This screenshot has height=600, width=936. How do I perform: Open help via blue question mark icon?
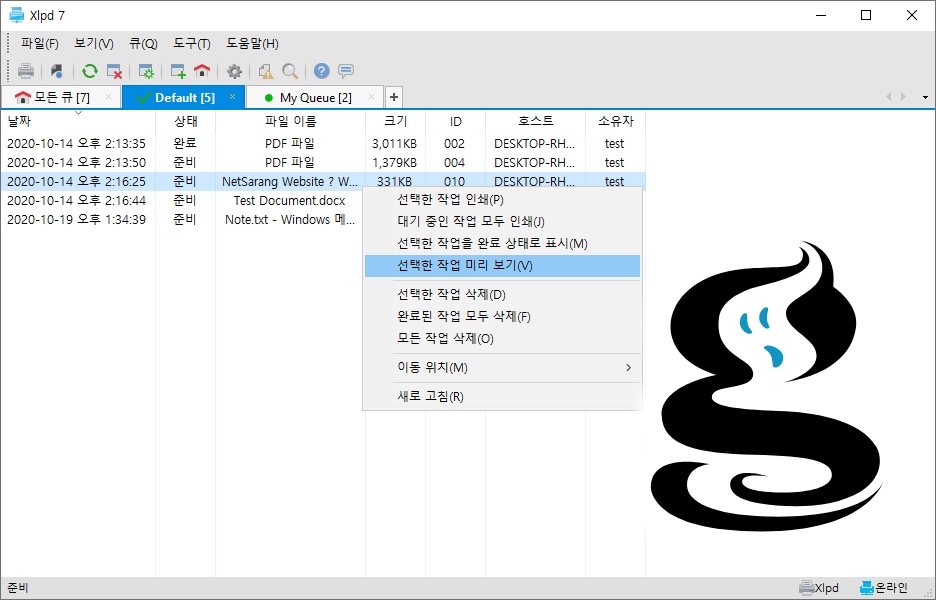pyautogui.click(x=322, y=71)
